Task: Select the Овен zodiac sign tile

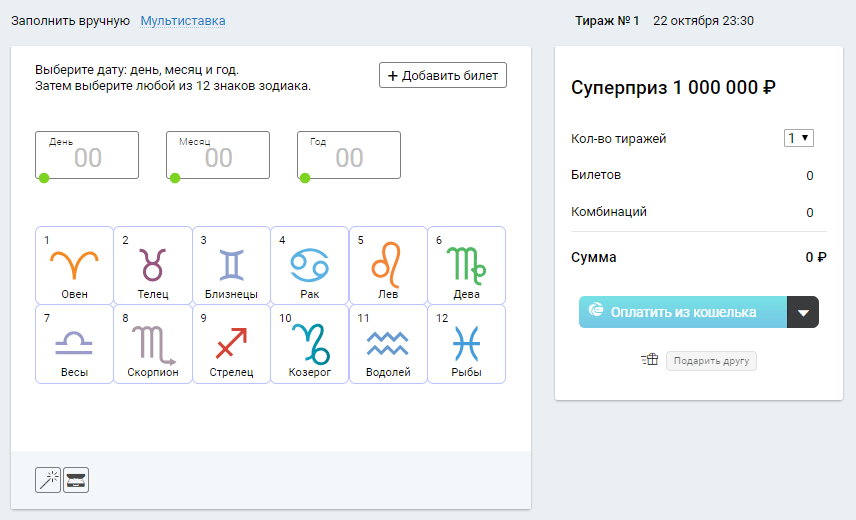Action: point(74,266)
